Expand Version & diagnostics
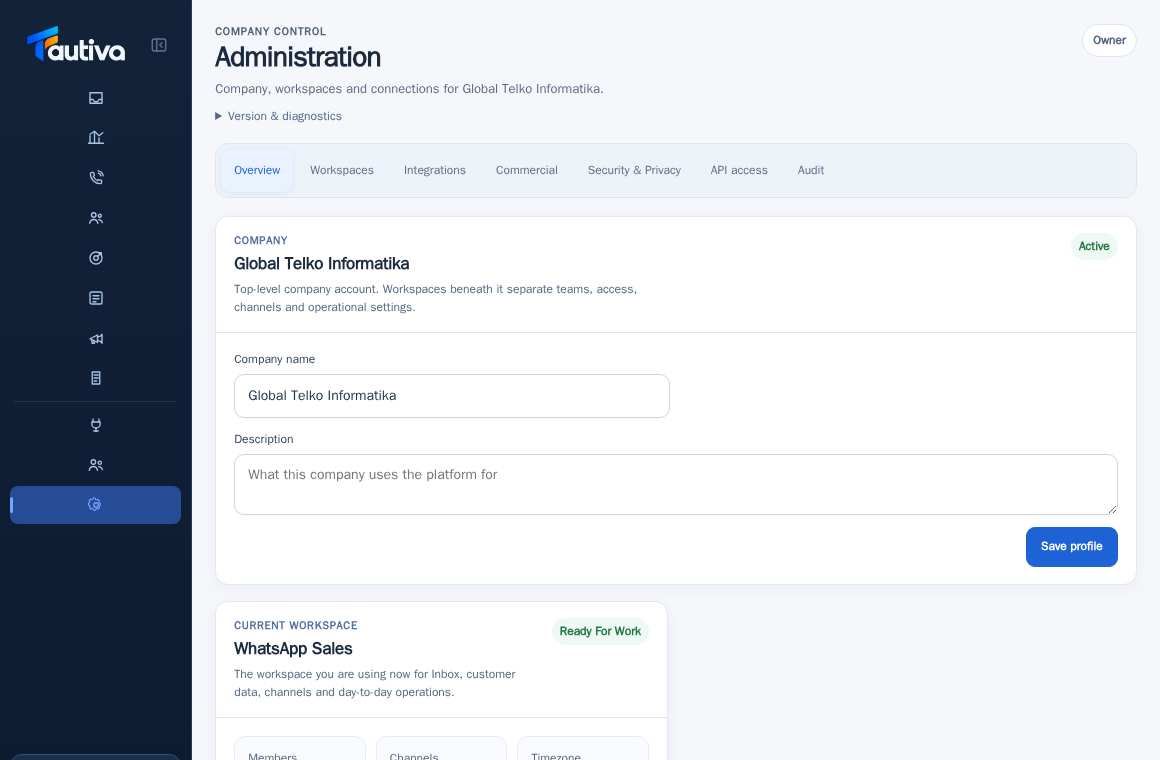Viewport: 1160px width, 760px height. (278, 116)
